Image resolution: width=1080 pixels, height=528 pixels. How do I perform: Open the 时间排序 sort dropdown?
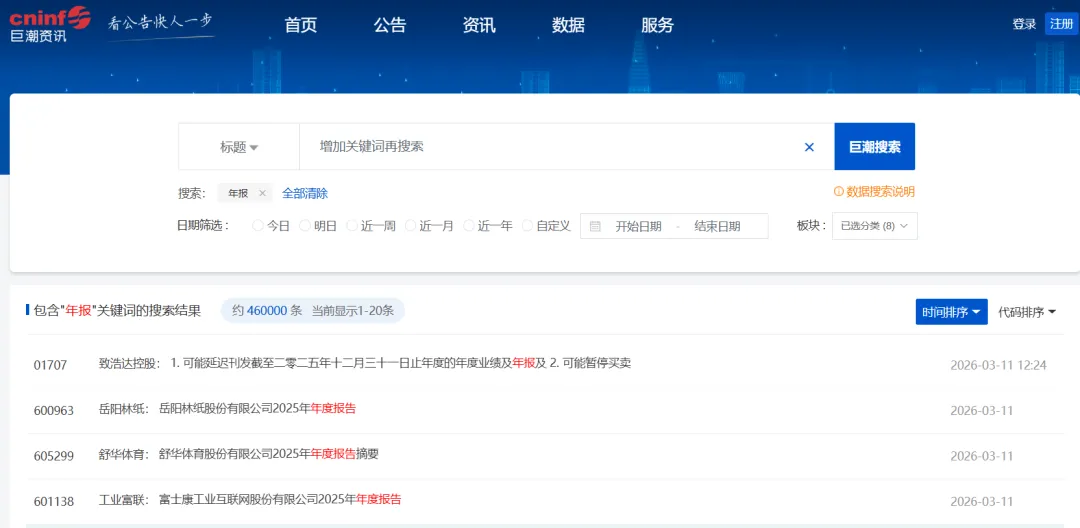[x=952, y=312]
